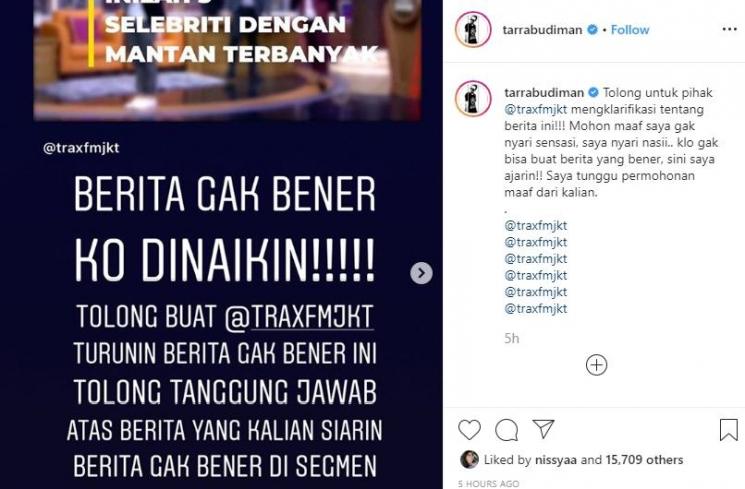Open tarrabudiman avatar beside the caption
Viewport: 745px width, 489px height.
click(473, 98)
